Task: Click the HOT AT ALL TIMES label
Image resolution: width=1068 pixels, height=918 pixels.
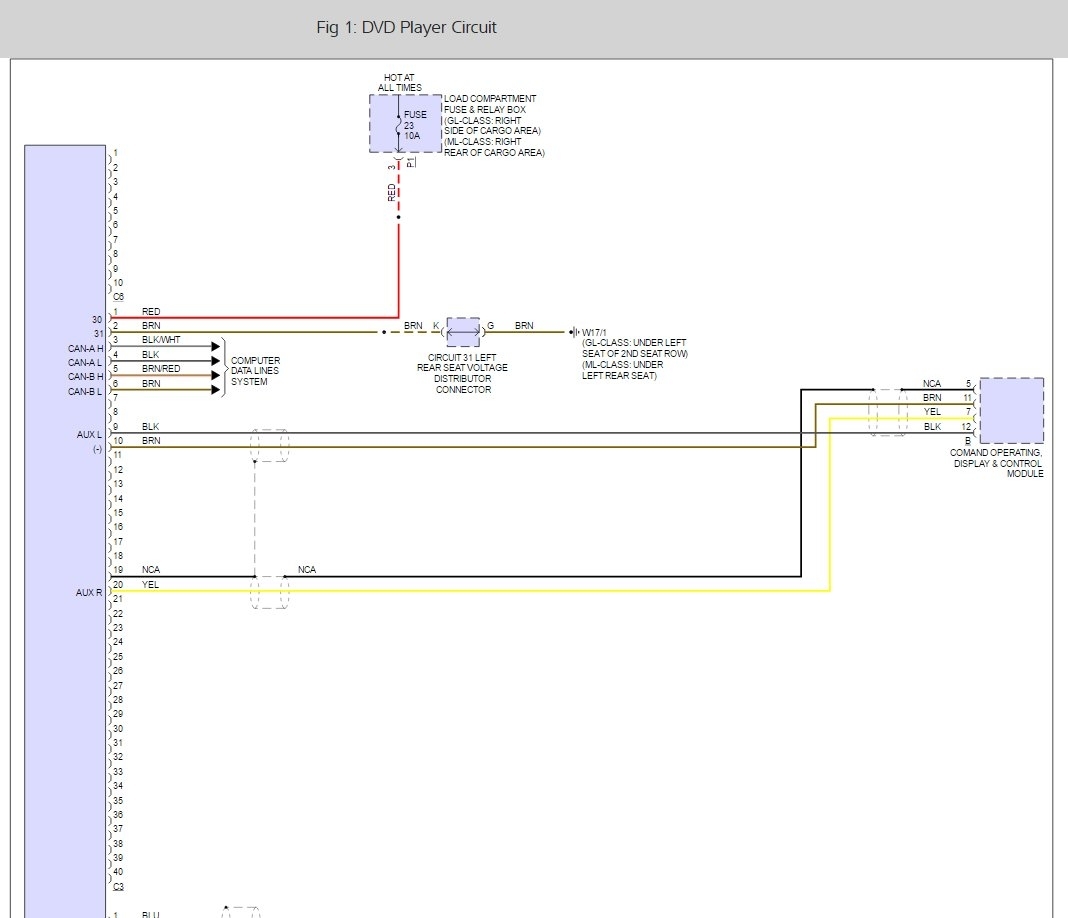Action: coord(399,83)
